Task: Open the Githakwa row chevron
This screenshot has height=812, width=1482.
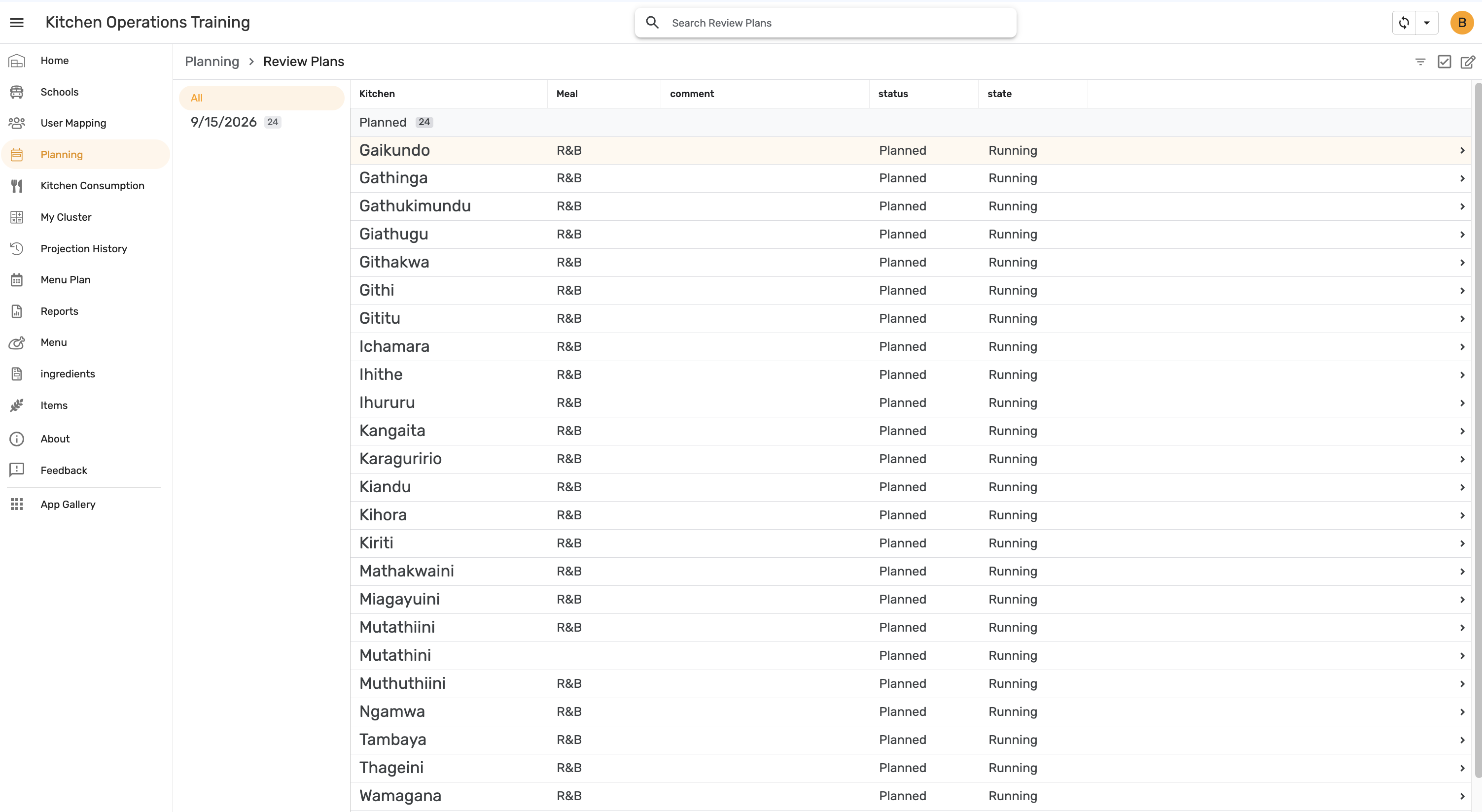Action: click(x=1462, y=263)
